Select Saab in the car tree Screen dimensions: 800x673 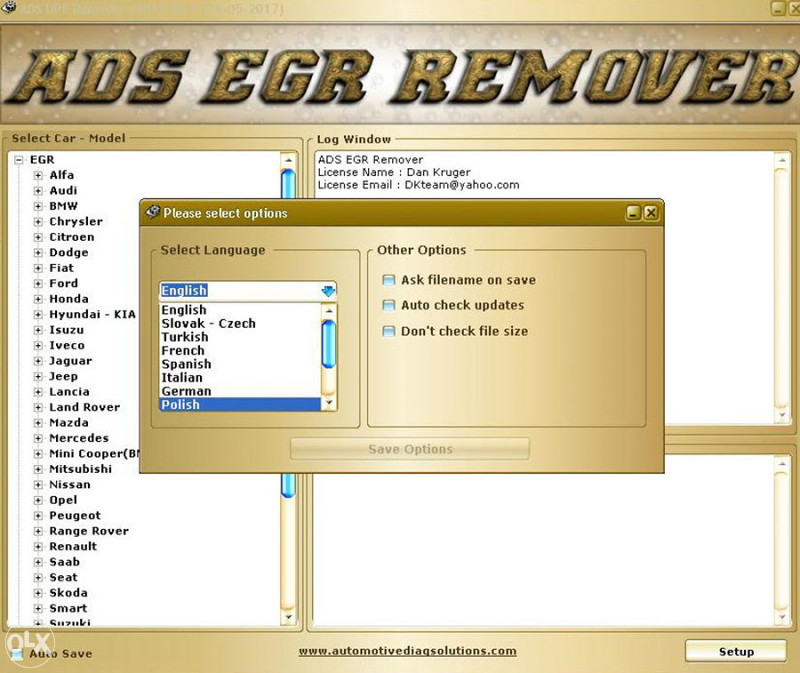[x=64, y=562]
